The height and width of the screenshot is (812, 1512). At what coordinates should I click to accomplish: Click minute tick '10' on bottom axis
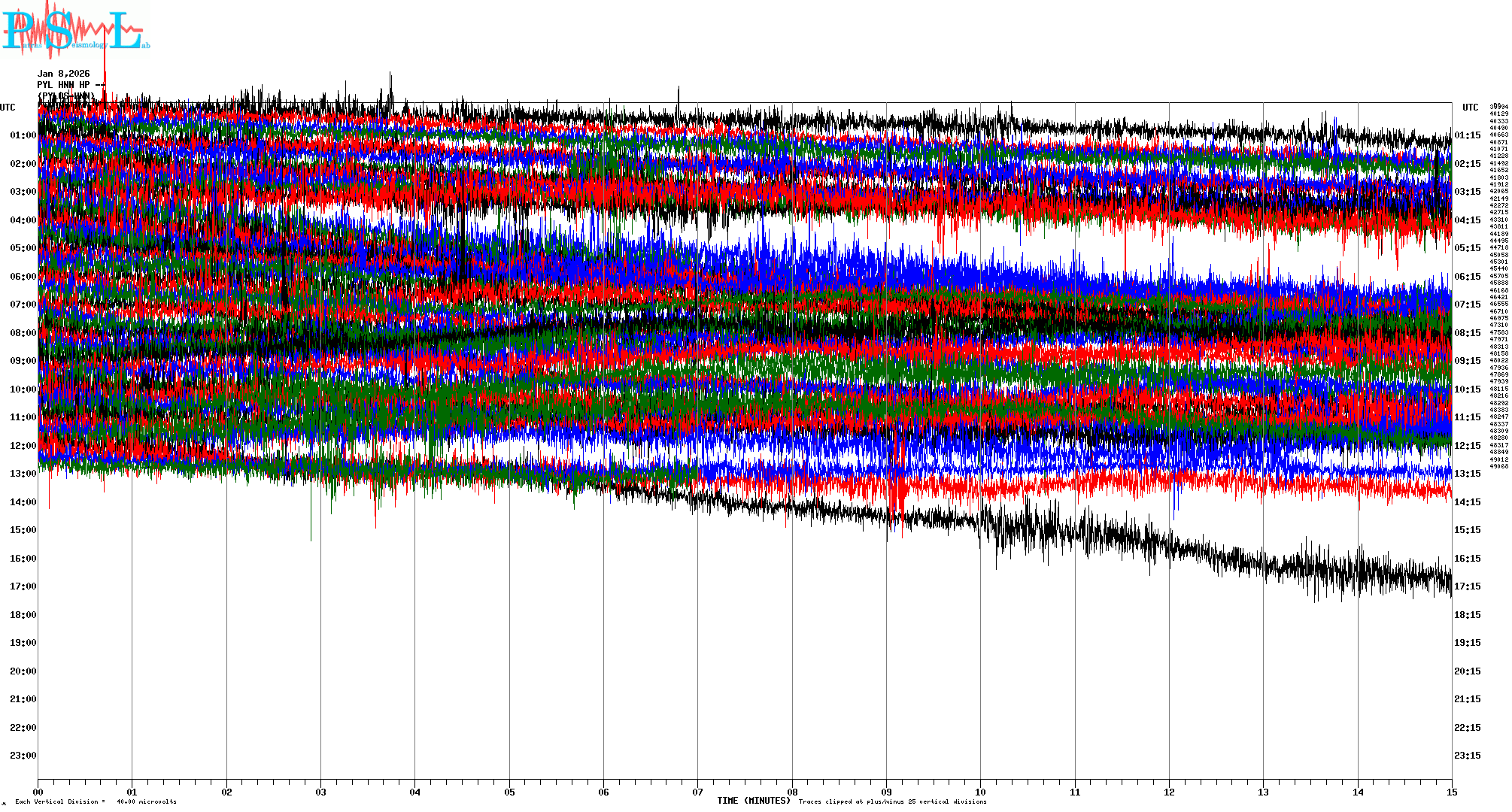980,792
